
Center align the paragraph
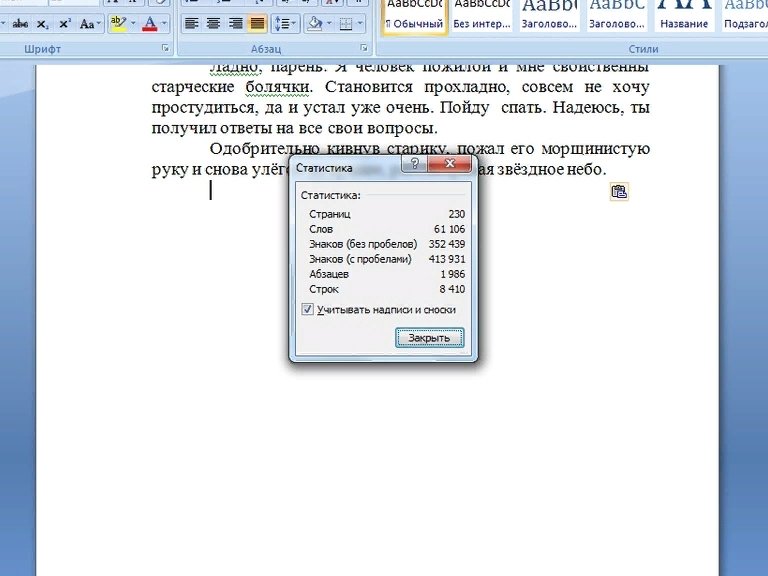[213, 23]
